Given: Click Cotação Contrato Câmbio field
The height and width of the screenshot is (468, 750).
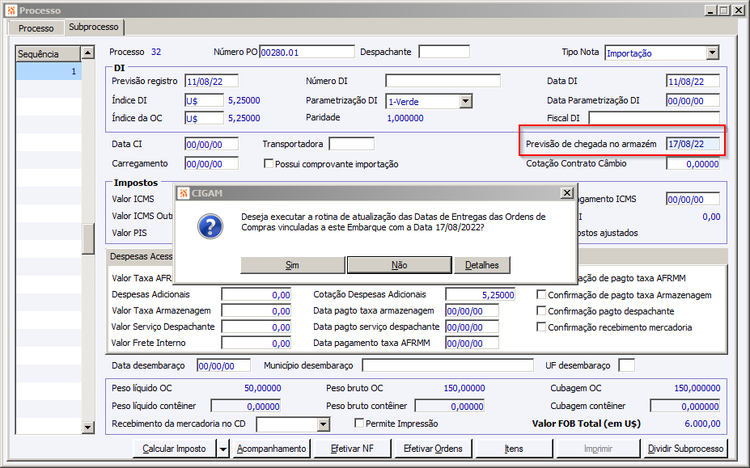Looking at the screenshot, I should [x=693, y=164].
